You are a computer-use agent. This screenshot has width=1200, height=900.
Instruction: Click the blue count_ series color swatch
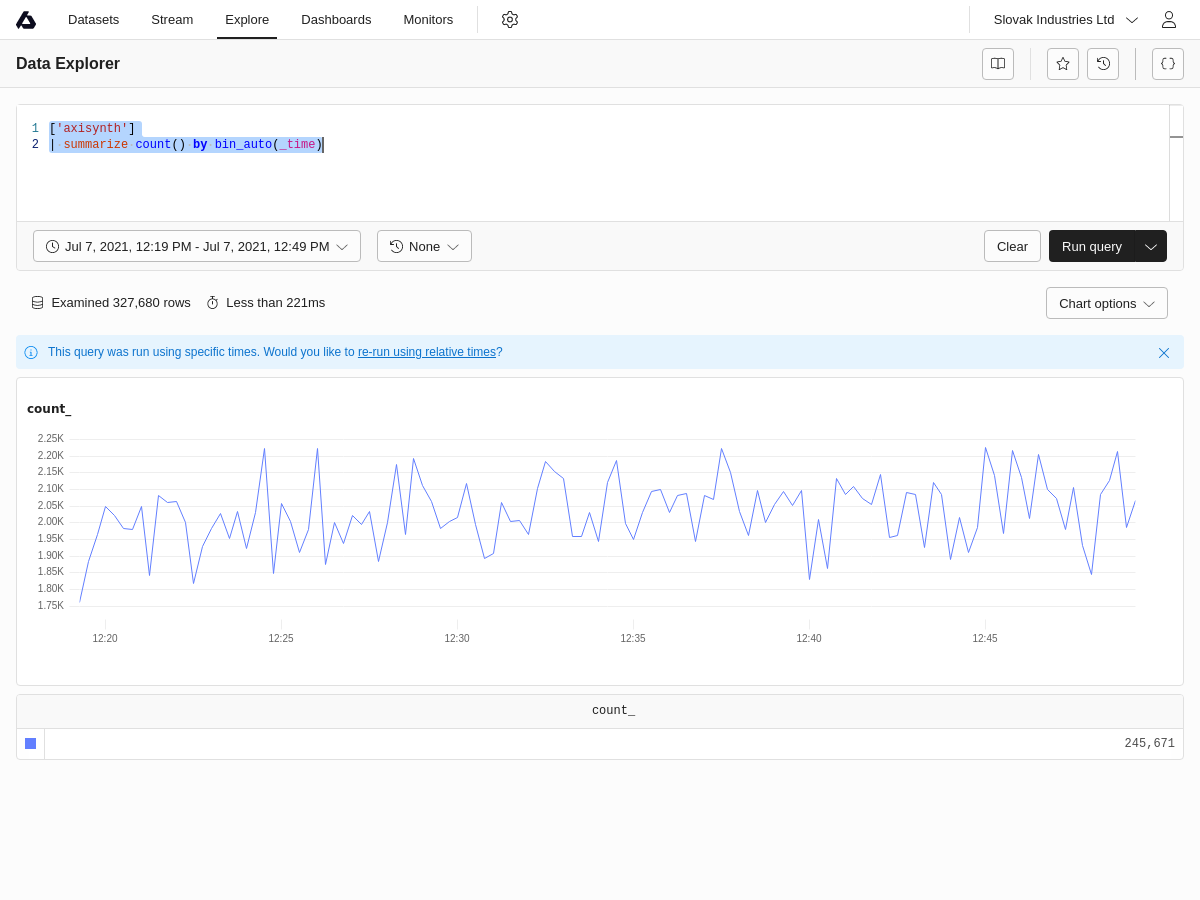coord(31,744)
